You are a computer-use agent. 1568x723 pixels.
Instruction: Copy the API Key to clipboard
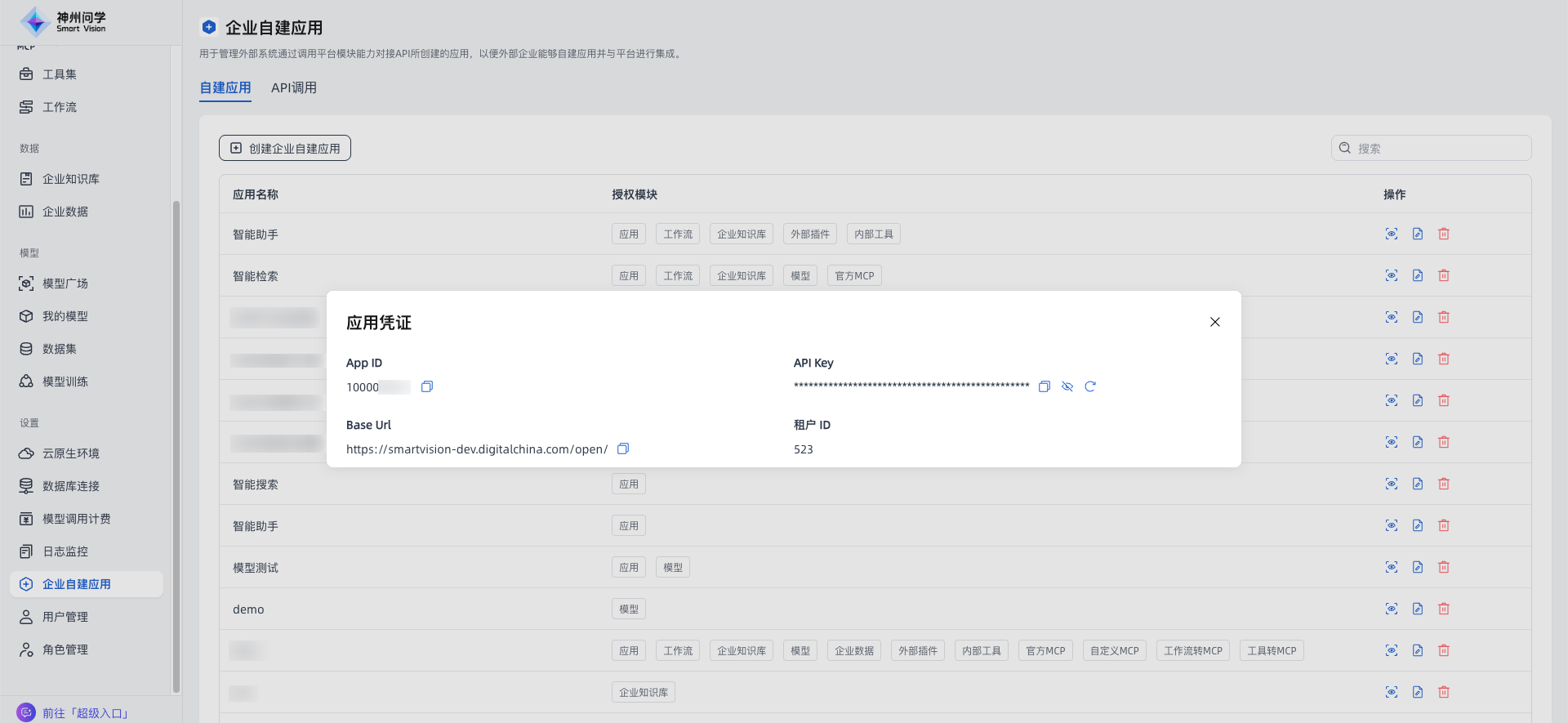(1044, 386)
